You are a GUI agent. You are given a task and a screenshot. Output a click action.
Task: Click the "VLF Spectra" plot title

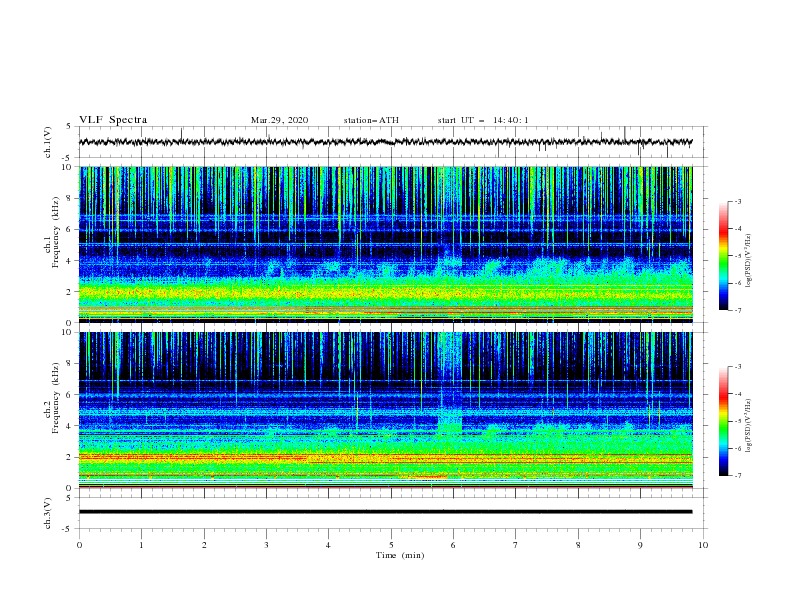(113, 120)
